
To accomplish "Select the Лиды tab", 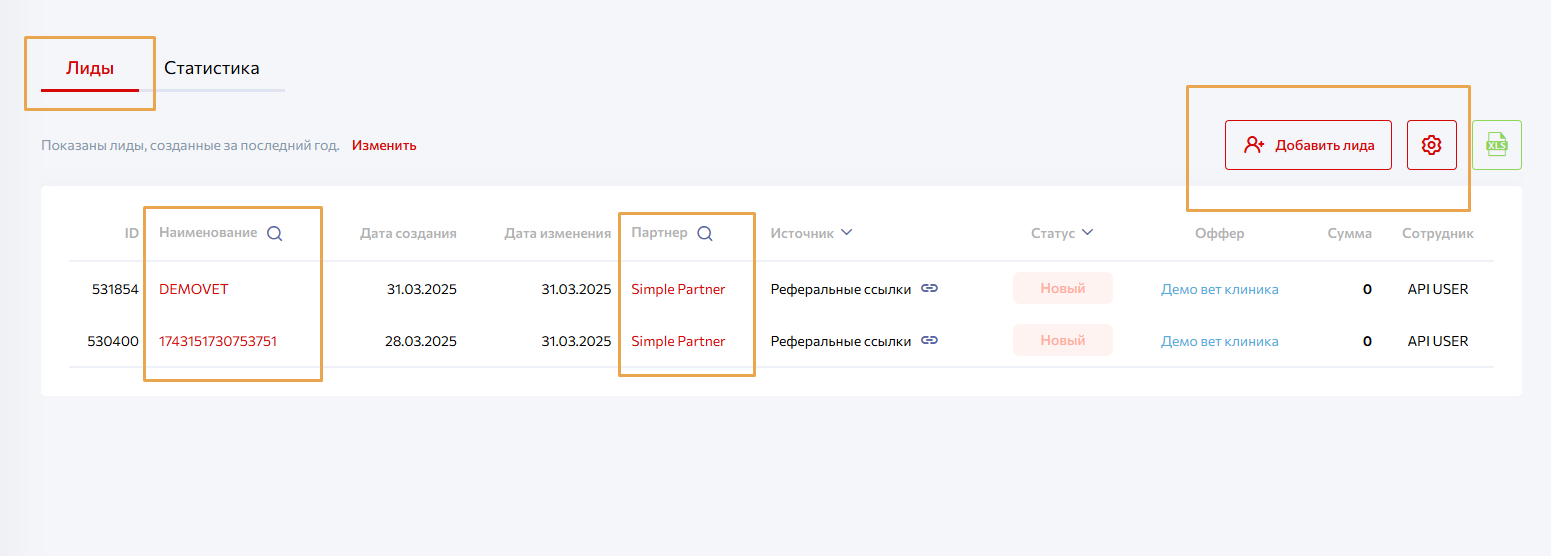I will (x=90, y=68).
